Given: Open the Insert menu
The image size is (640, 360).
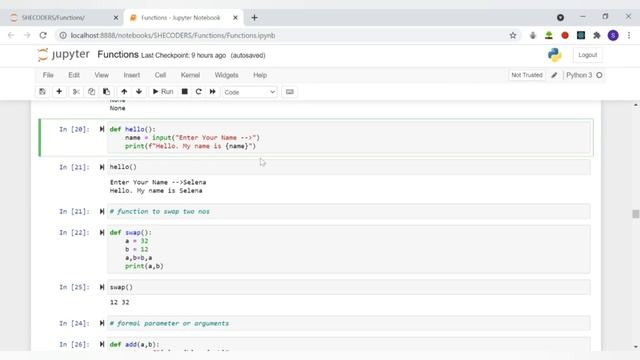Looking at the screenshot, I should 132,75.
